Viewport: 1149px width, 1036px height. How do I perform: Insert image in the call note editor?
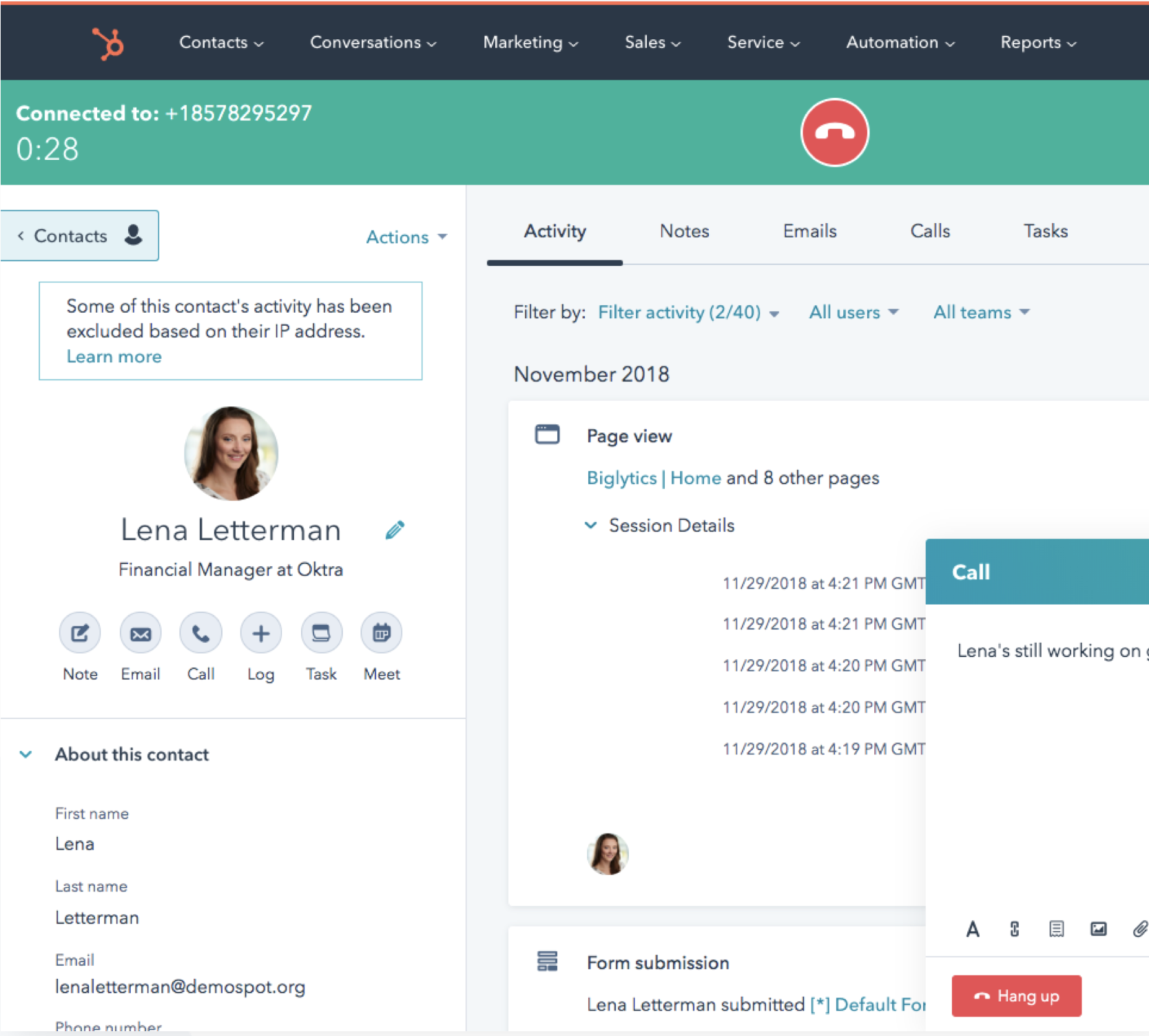[x=1098, y=929]
